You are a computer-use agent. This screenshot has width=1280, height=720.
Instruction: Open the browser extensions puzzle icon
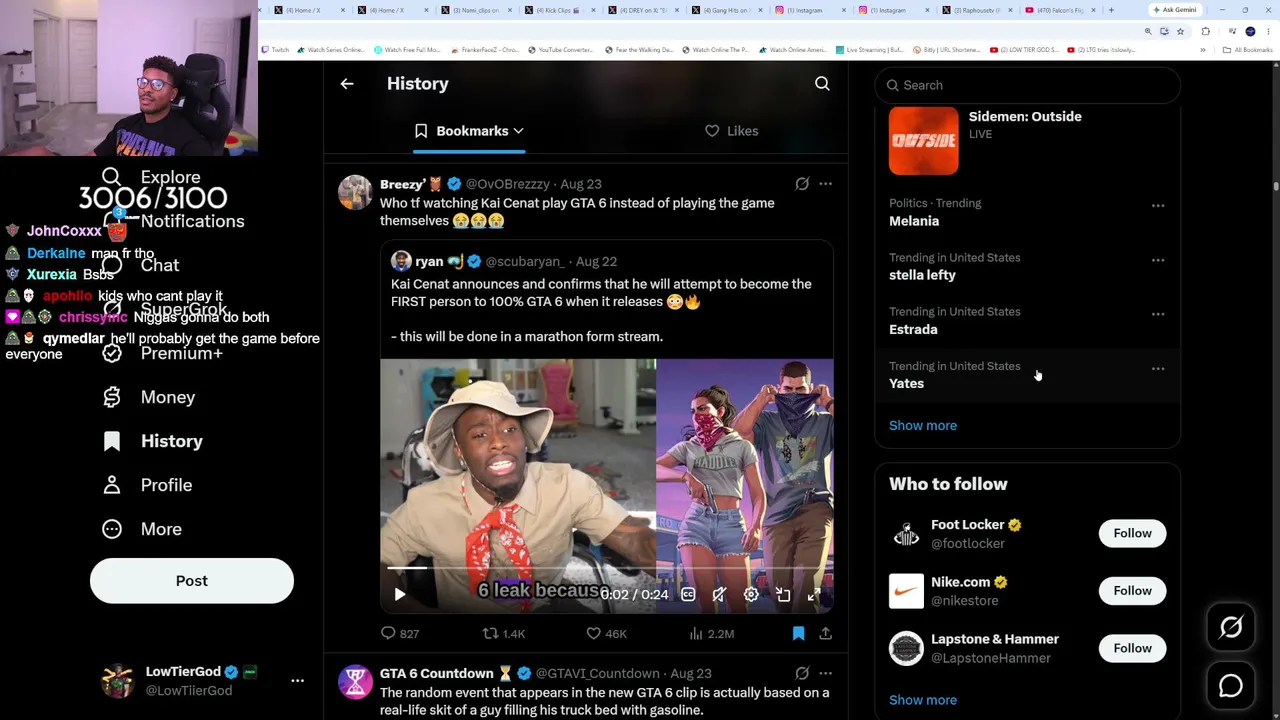pos(1206,32)
